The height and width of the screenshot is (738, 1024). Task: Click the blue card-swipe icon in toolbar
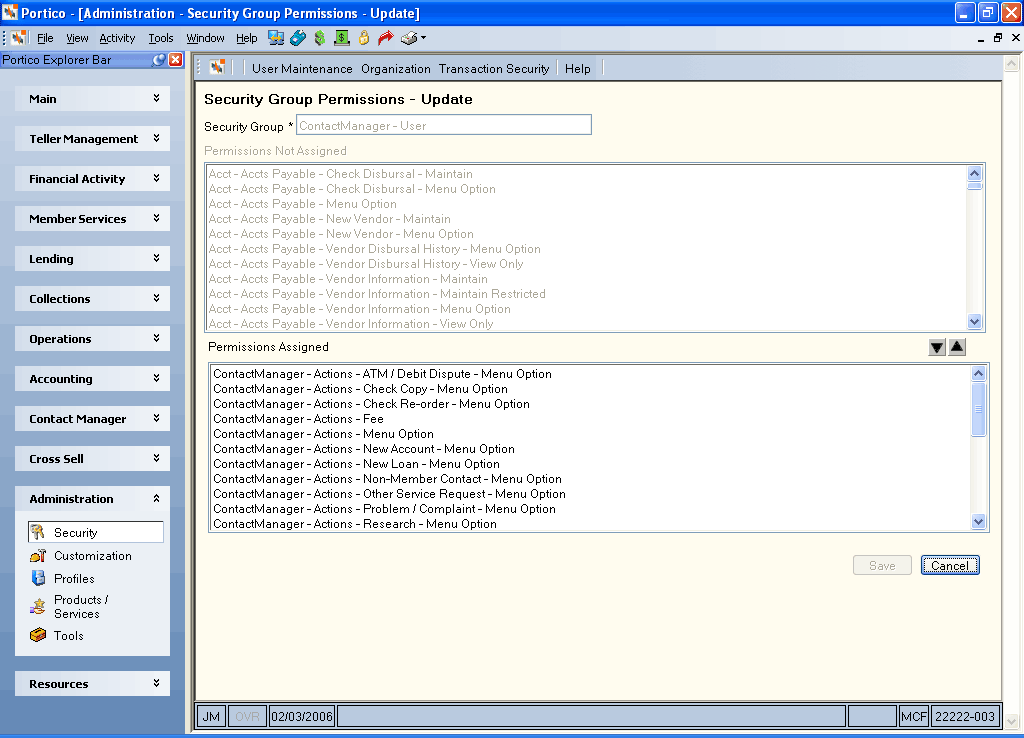pyautogui.click(x=298, y=38)
